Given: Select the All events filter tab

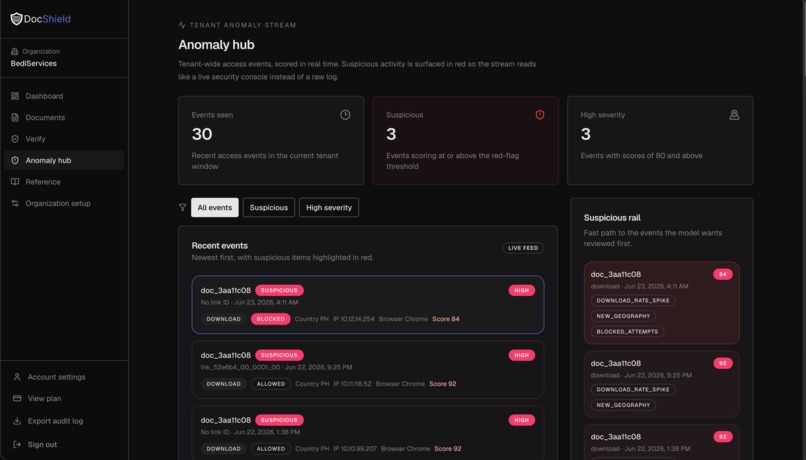Looking at the screenshot, I should pos(215,208).
